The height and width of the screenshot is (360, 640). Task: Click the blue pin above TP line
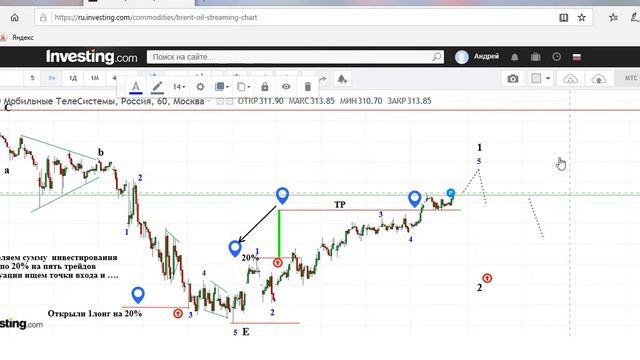[x=282, y=196]
